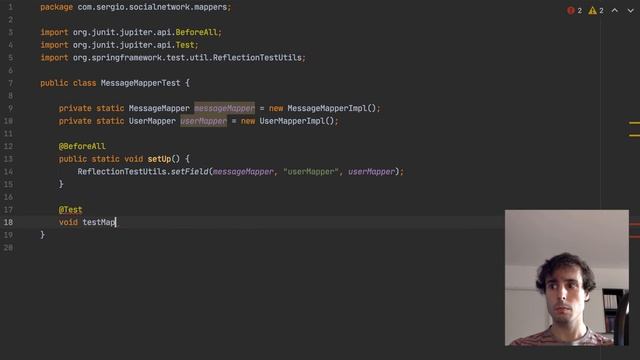Go to previous highlighted error arrow
The image size is (640, 360).
point(615,10)
